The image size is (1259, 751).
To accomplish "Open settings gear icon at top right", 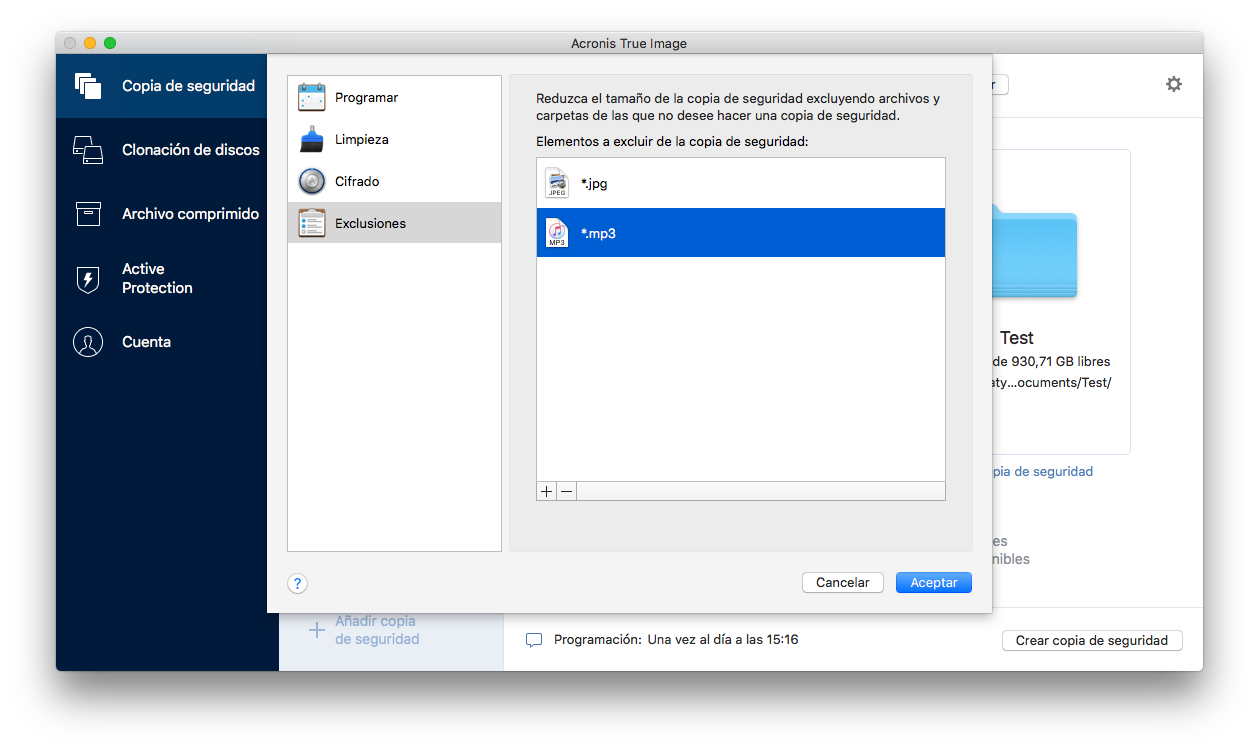I will click(1174, 84).
